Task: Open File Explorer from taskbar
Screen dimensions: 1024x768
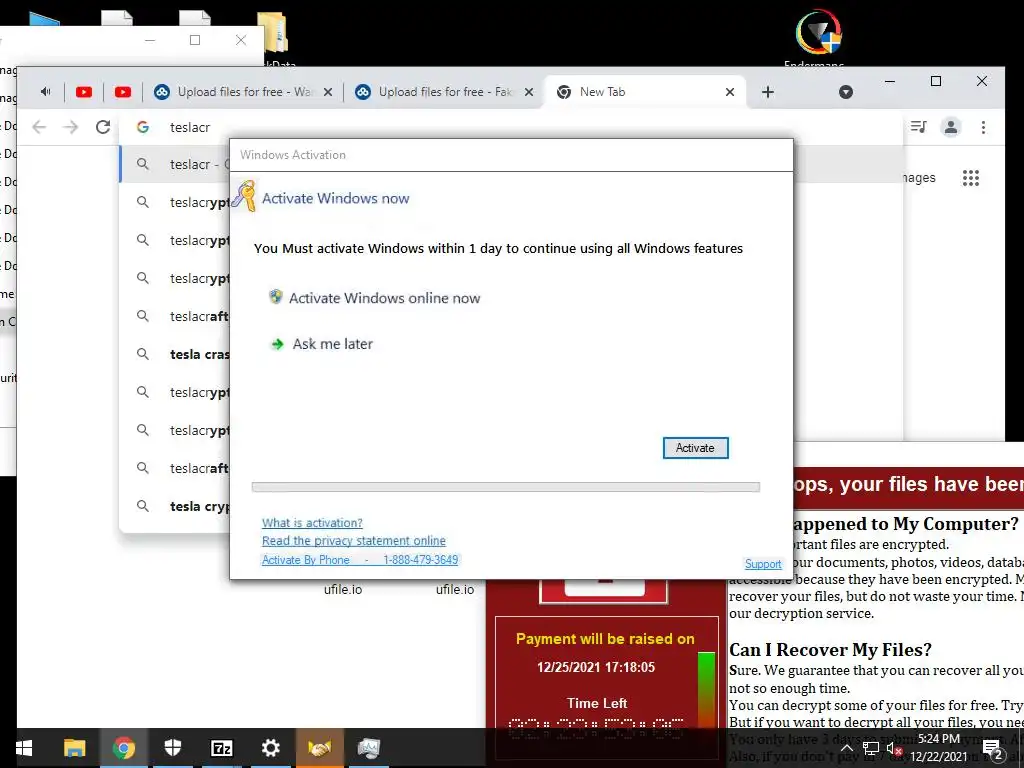Action: click(x=74, y=748)
